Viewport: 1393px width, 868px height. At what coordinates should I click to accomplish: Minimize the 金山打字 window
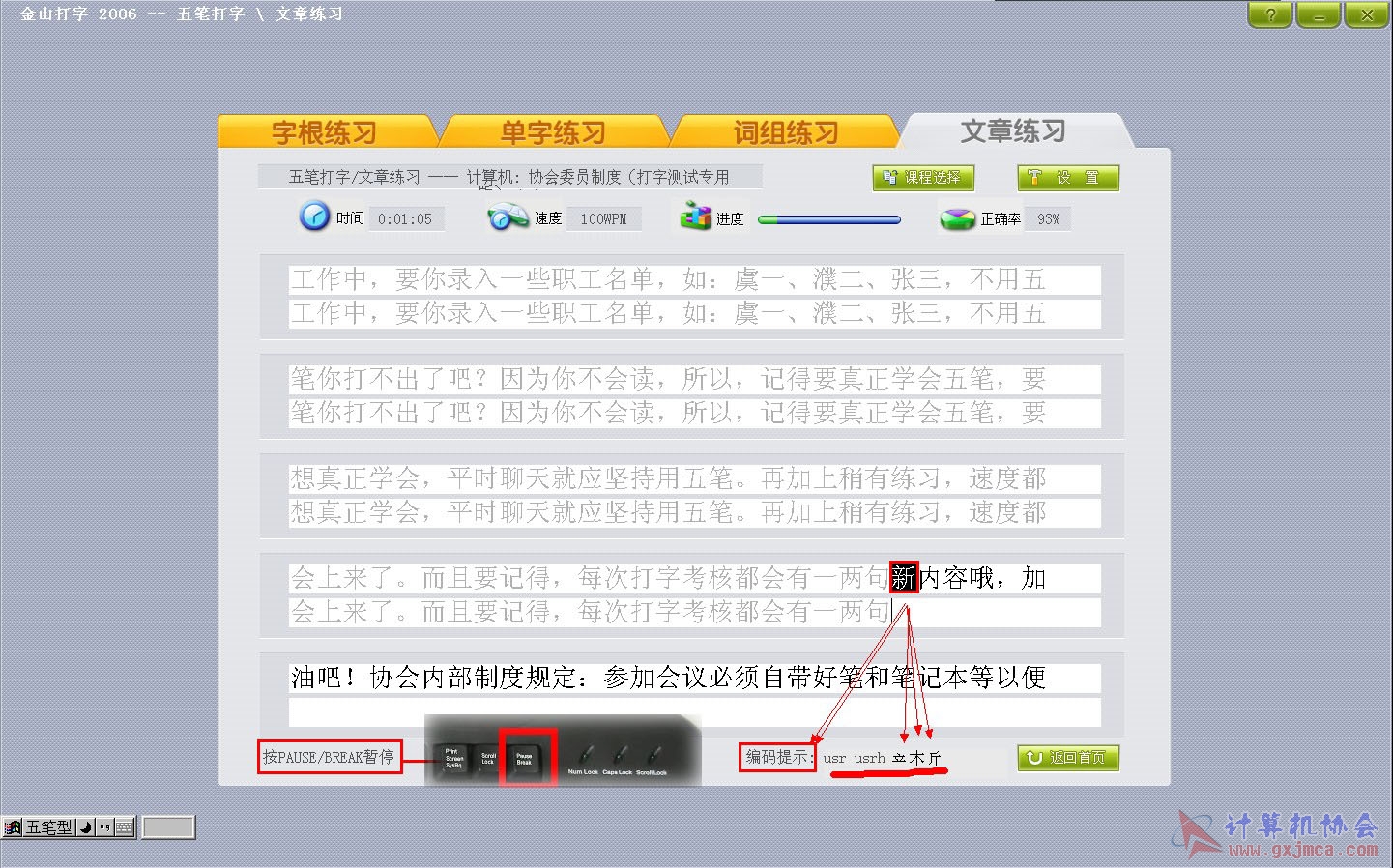(1319, 14)
